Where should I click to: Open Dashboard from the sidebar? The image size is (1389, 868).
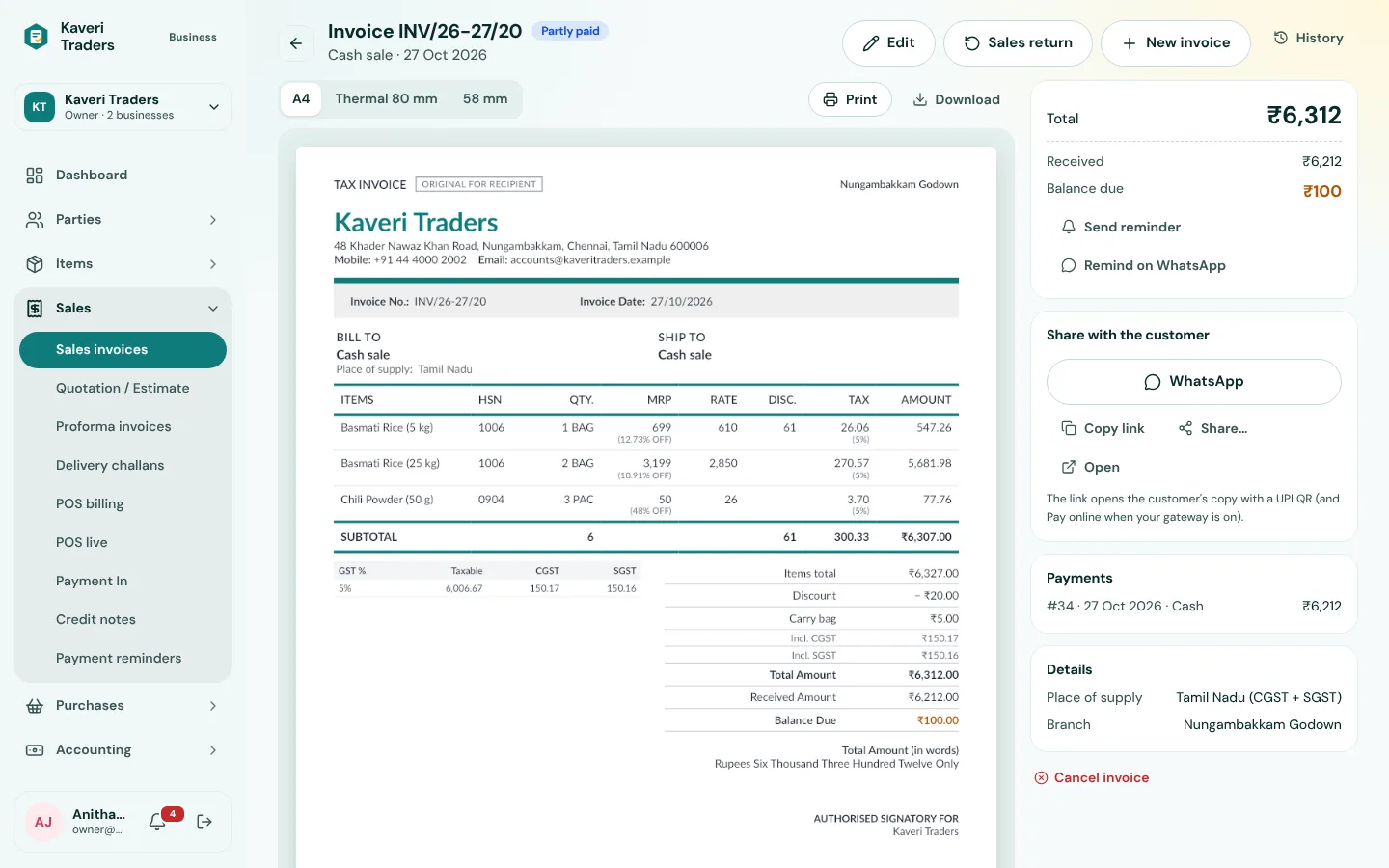(x=123, y=175)
